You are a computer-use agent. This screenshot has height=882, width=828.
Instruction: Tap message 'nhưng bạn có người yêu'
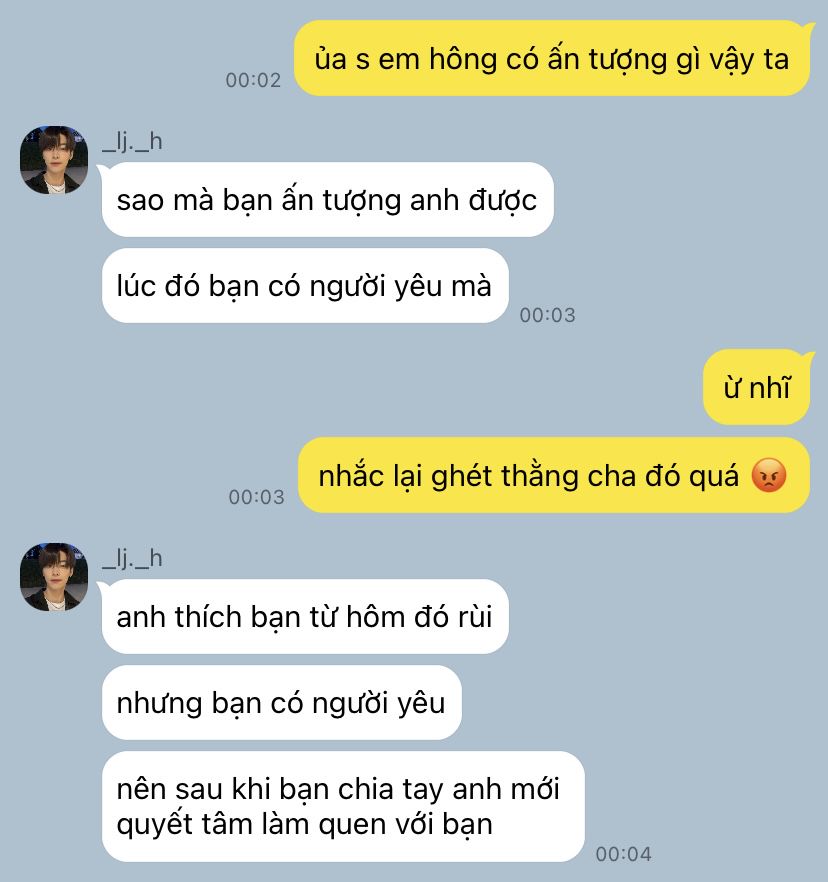(x=281, y=703)
